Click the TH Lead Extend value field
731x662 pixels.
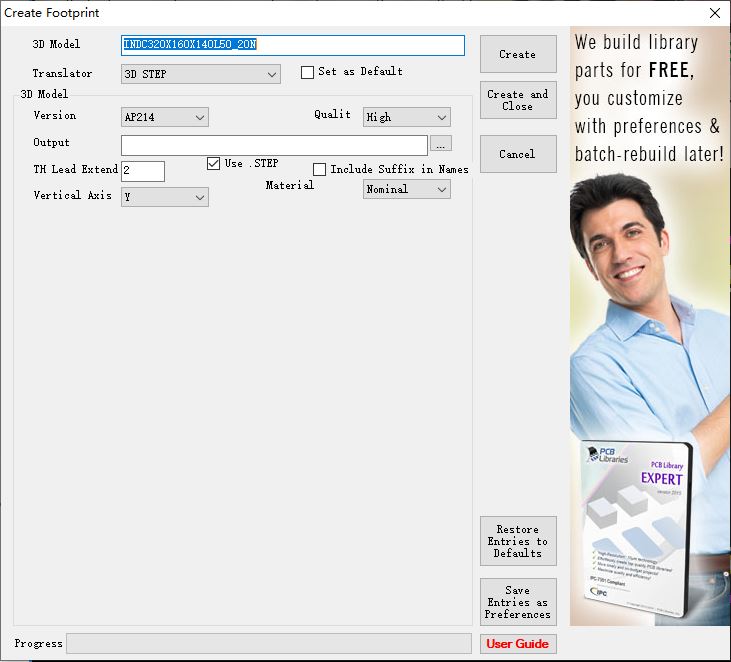tap(143, 171)
